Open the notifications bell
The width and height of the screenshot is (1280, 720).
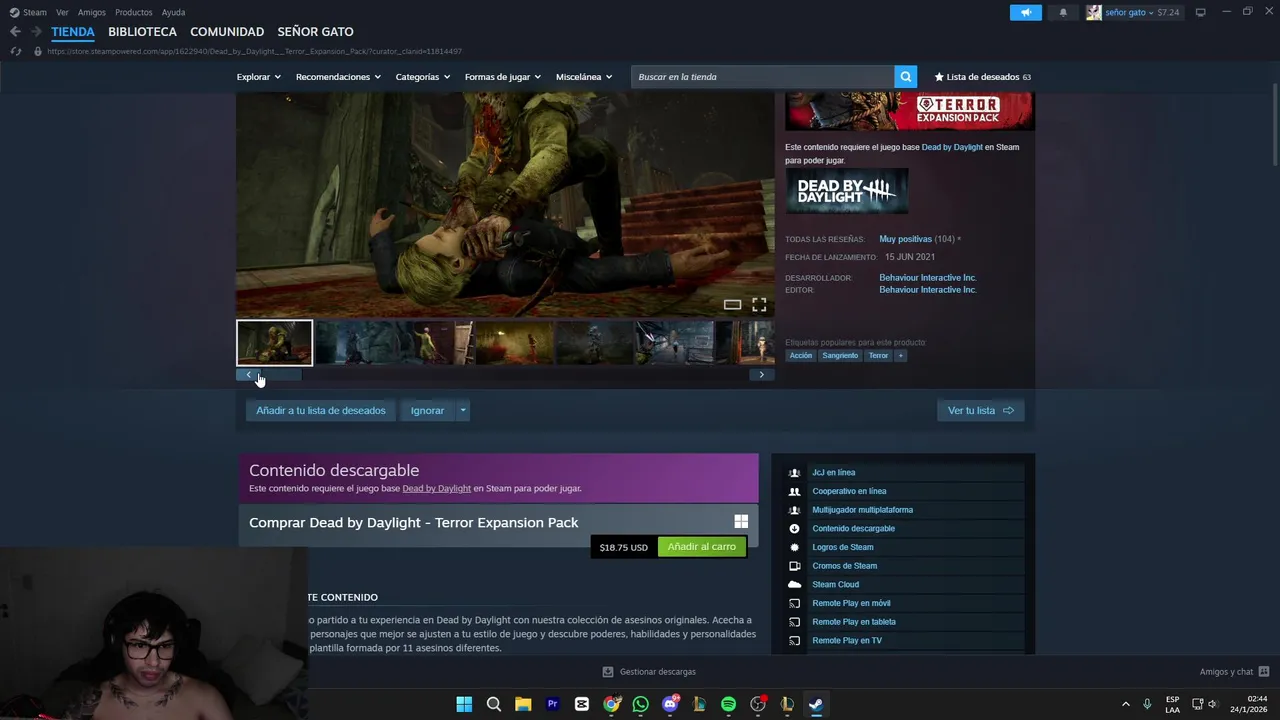pos(1063,12)
